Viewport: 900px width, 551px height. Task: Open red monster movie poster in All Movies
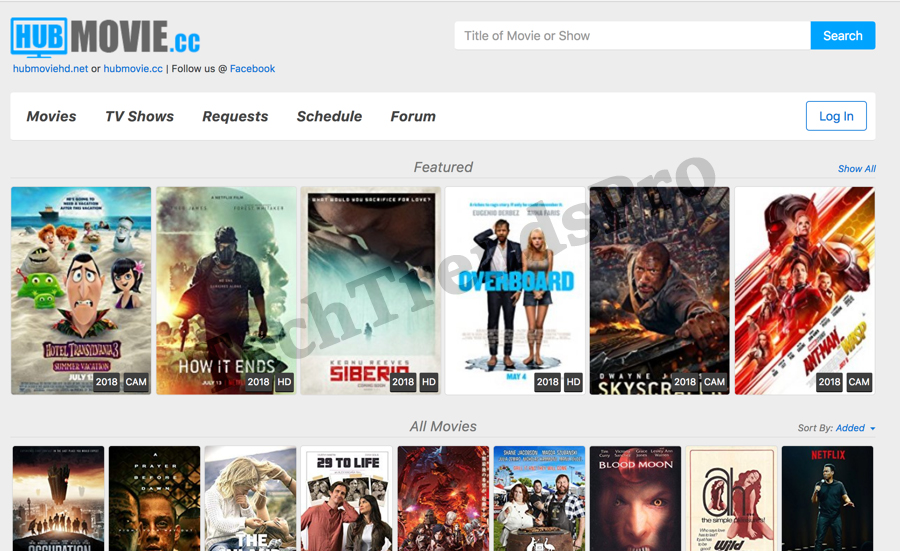[443, 498]
